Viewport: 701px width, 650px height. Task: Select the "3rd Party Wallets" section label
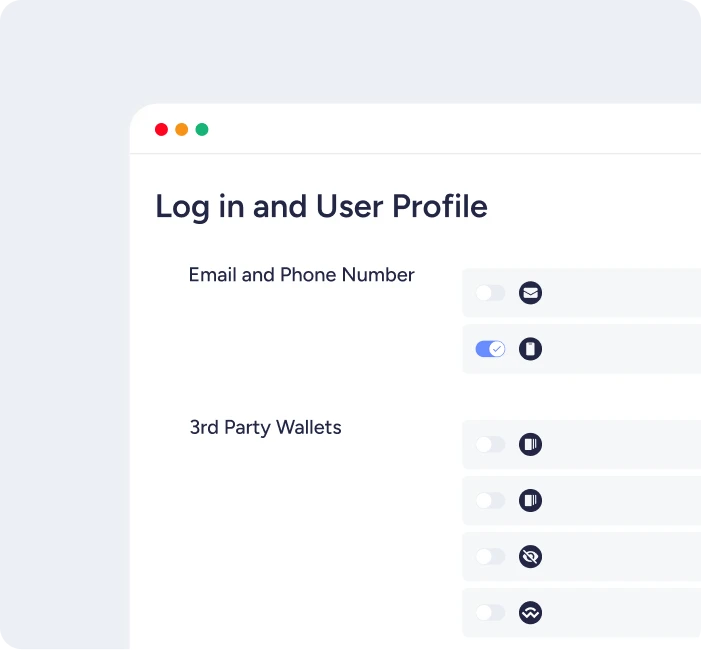265,428
